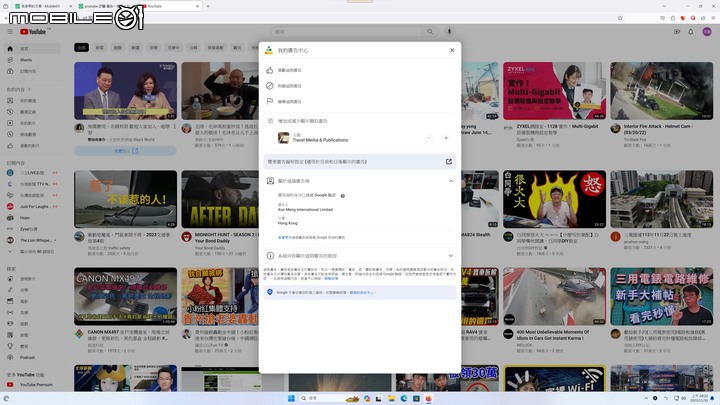This screenshot has height=405, width=720.
Task: Click the shield icon in the Google privacy banner
Action: (x=270, y=292)
